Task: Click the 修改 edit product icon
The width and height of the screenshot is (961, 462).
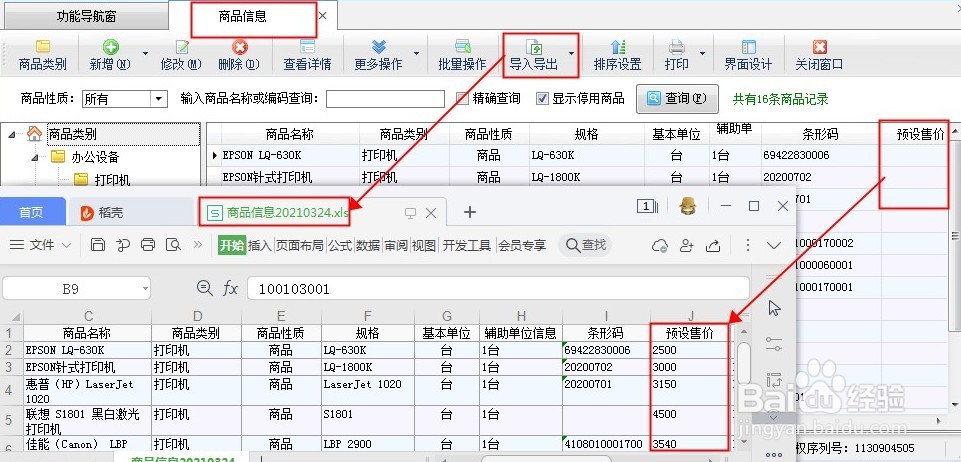Action: click(181, 47)
